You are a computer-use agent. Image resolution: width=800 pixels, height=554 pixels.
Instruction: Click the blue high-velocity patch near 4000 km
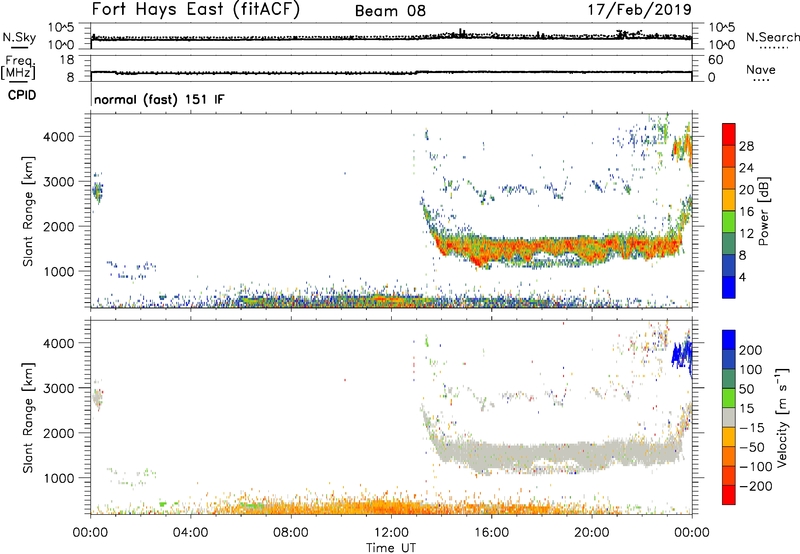(x=682, y=353)
